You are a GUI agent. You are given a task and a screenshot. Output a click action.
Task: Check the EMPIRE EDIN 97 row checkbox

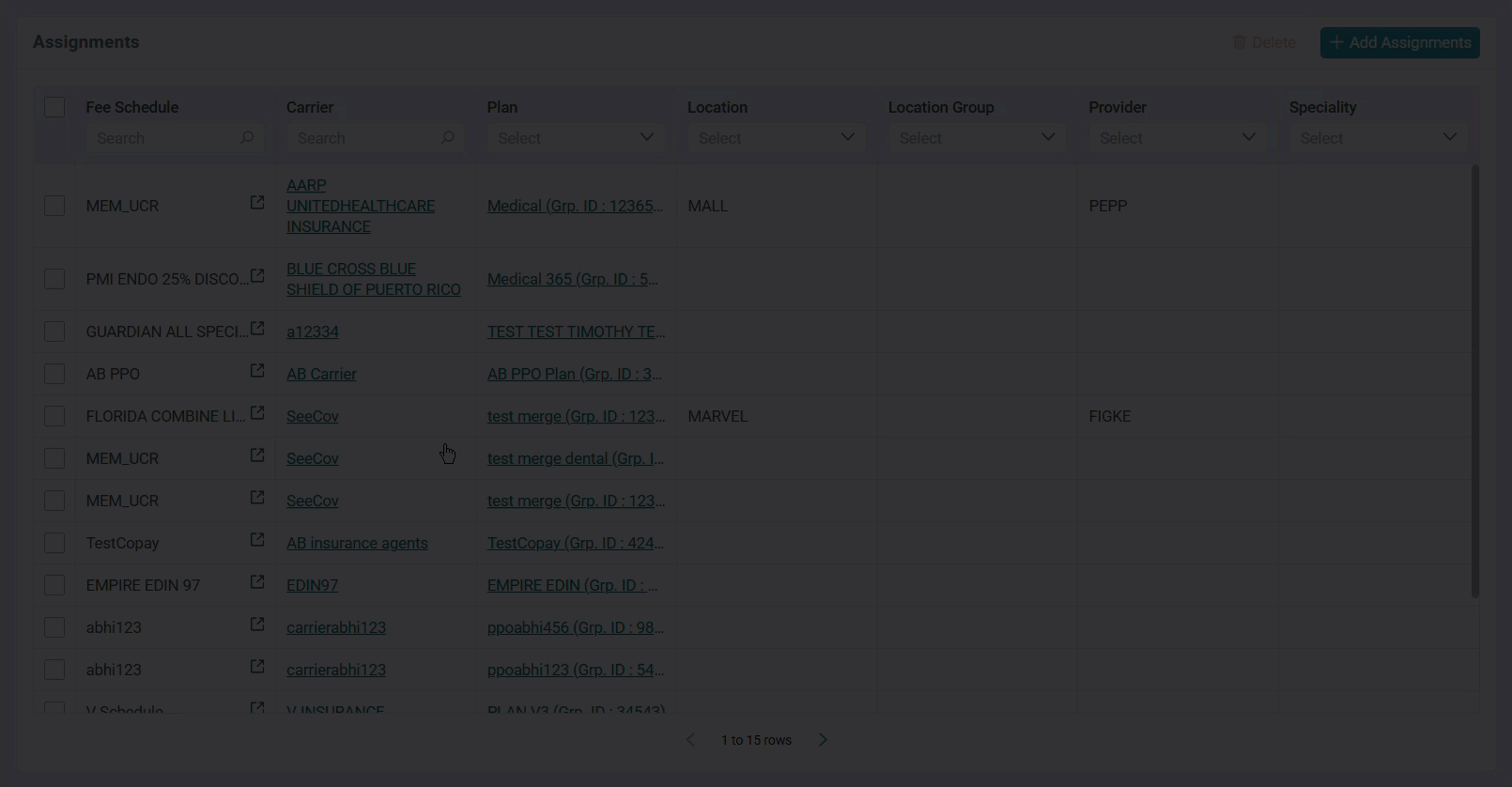54,585
